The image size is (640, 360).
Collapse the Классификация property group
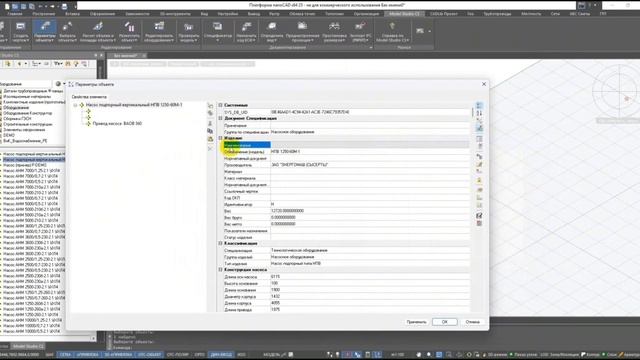coord(220,244)
